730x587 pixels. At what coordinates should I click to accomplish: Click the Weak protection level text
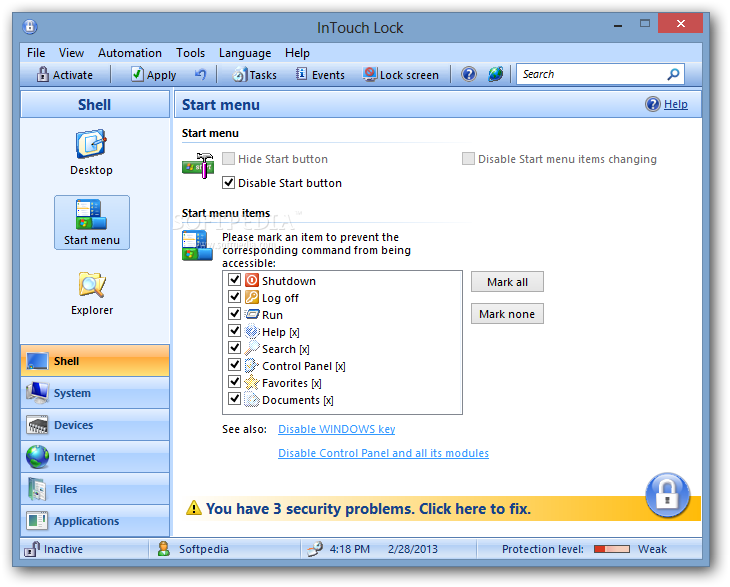click(652, 549)
